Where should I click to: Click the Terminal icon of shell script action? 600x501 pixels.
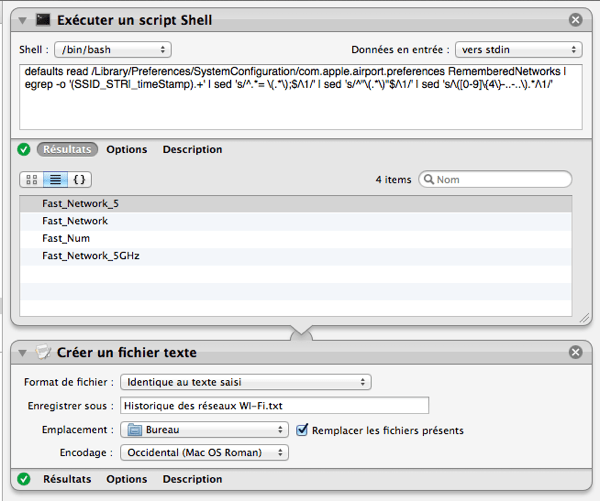click(x=42, y=19)
